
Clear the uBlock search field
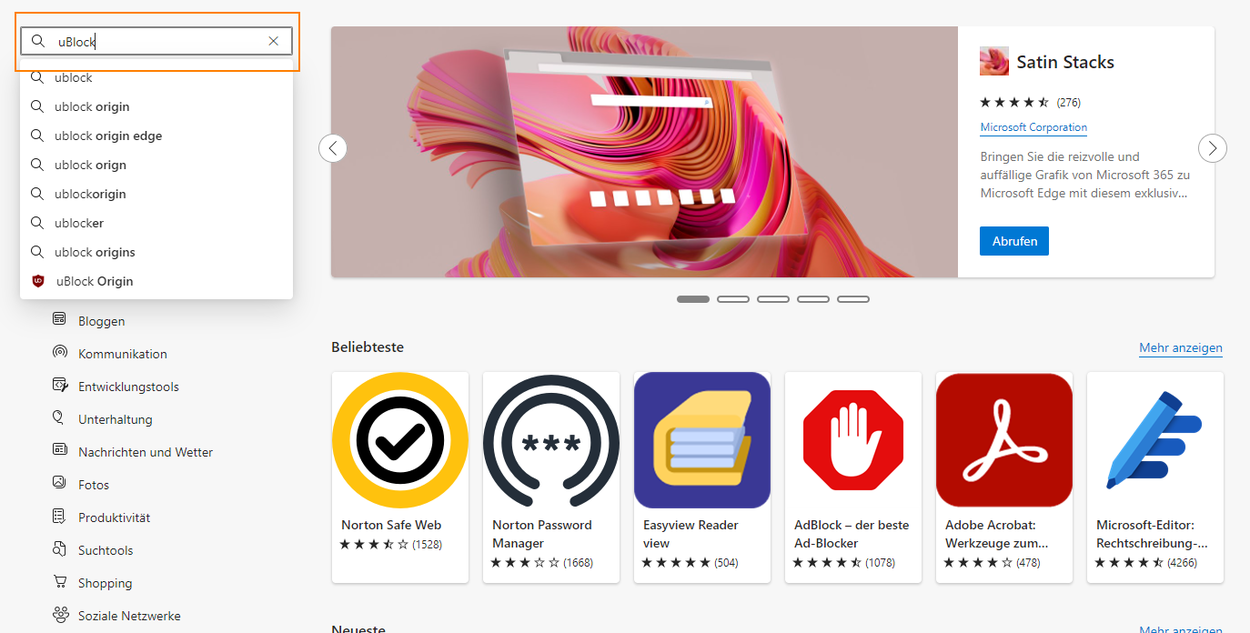coord(273,41)
